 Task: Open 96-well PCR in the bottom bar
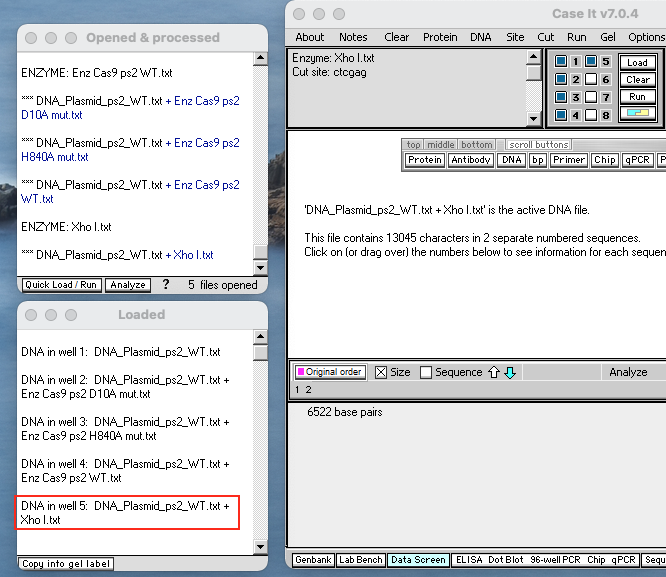pos(555,560)
